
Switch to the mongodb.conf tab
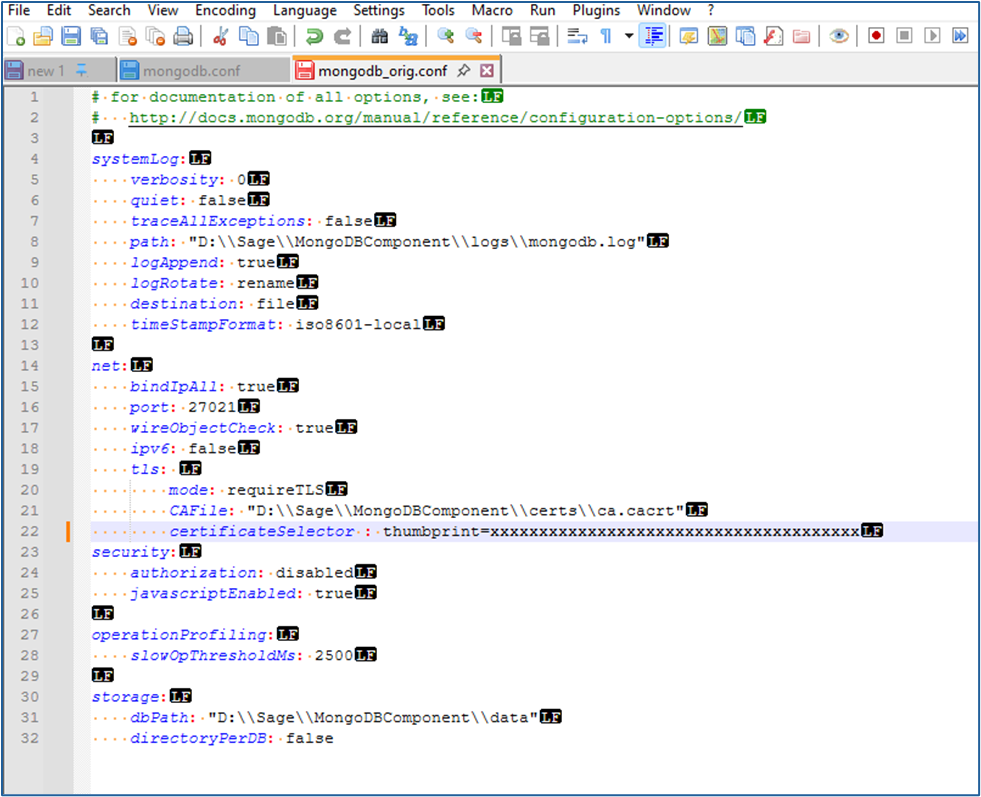pos(190,71)
